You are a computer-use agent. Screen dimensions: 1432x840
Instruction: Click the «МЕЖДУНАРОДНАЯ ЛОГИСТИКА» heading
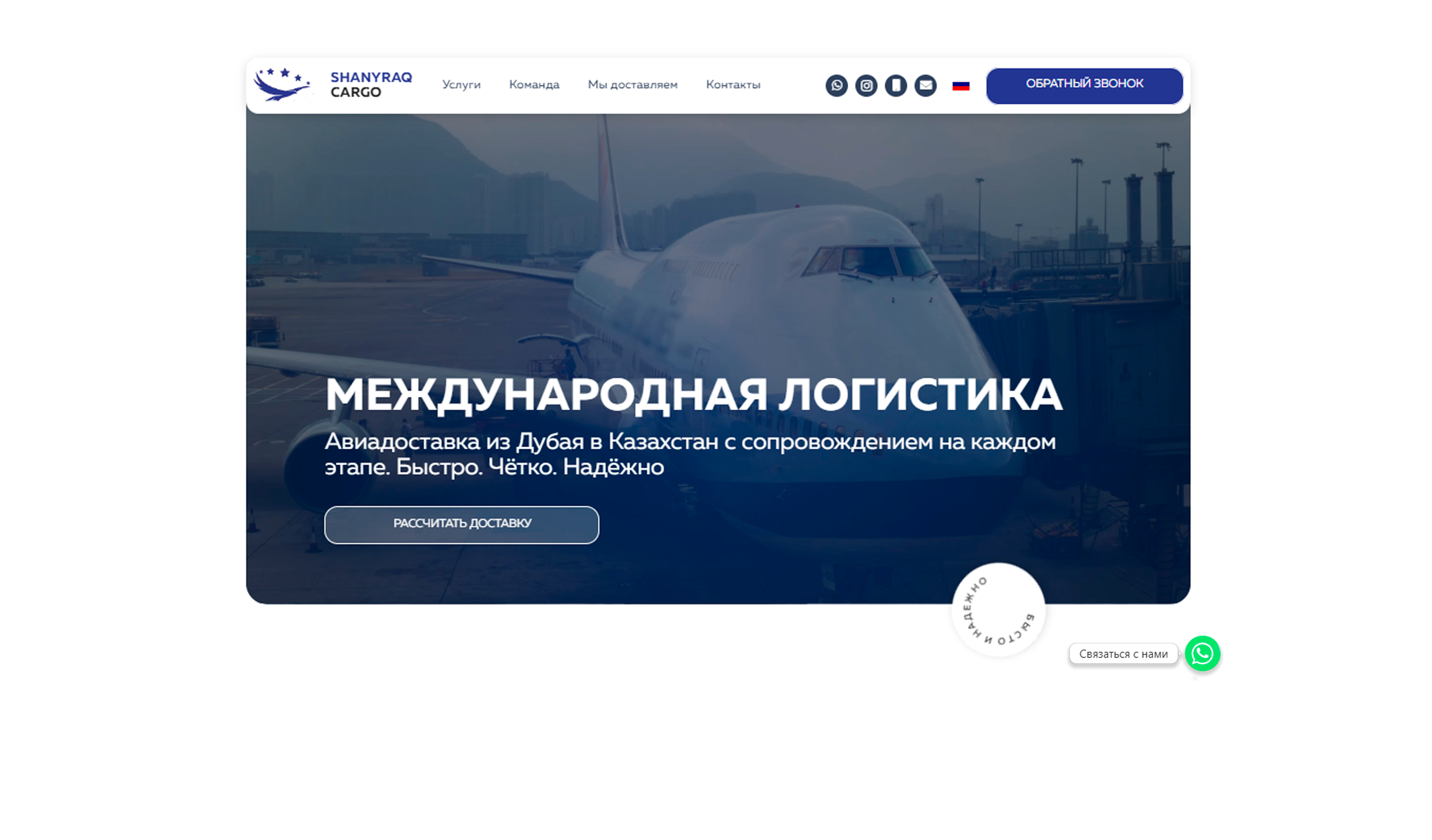[693, 395]
